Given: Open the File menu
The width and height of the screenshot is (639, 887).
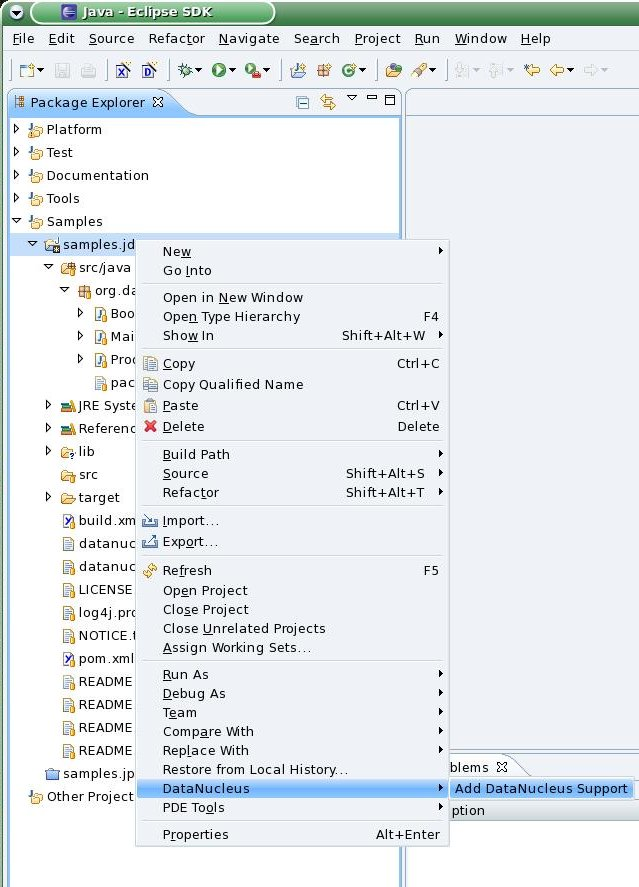Looking at the screenshot, I should click(x=23, y=38).
